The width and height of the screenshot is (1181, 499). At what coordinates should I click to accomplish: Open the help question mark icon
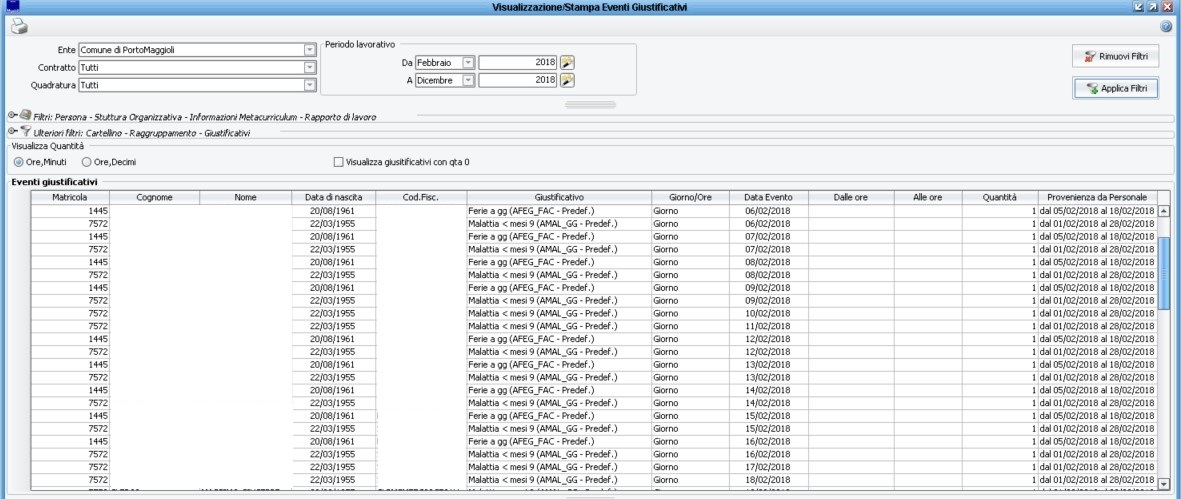point(1166,27)
